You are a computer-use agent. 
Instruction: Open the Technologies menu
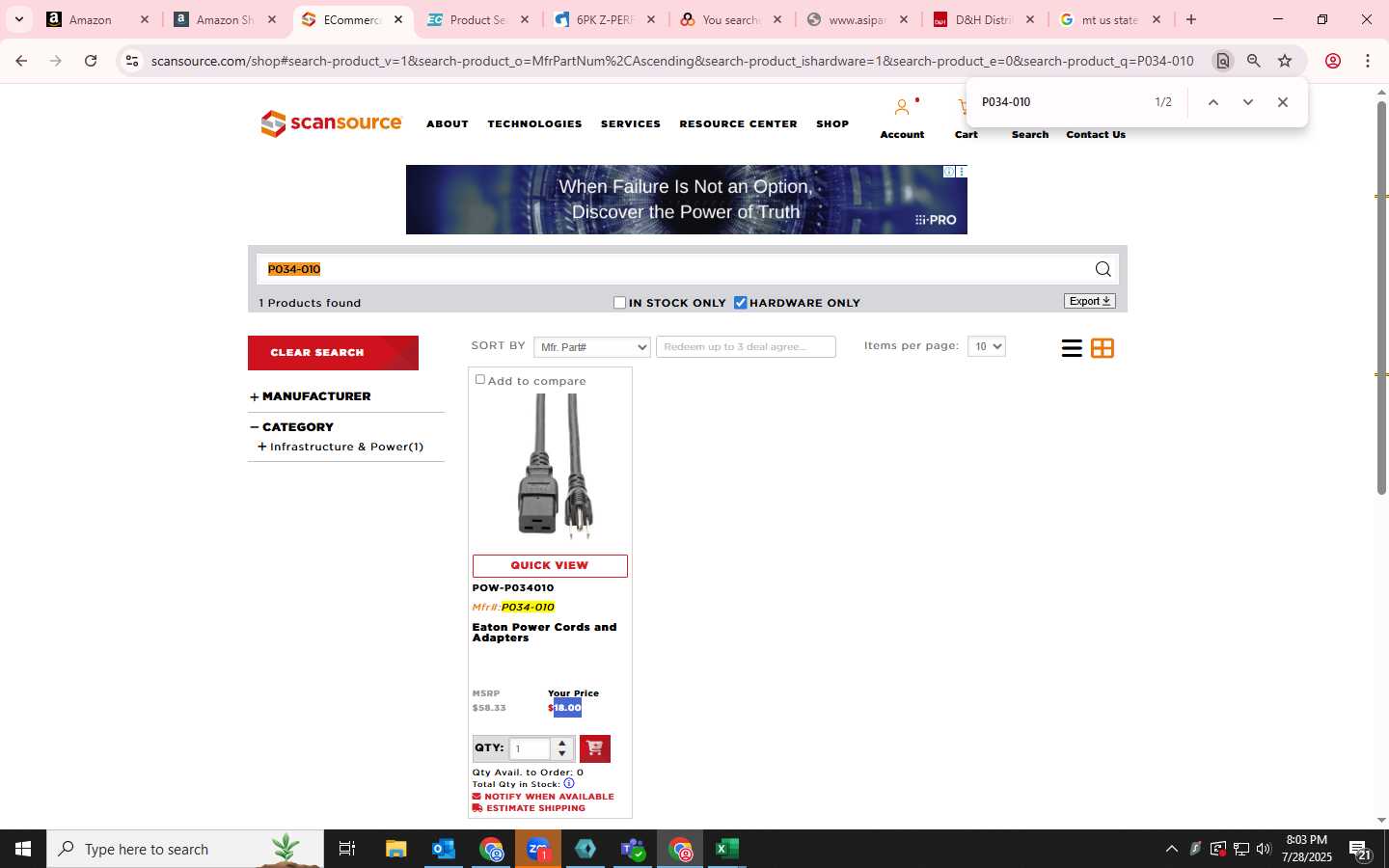click(534, 124)
